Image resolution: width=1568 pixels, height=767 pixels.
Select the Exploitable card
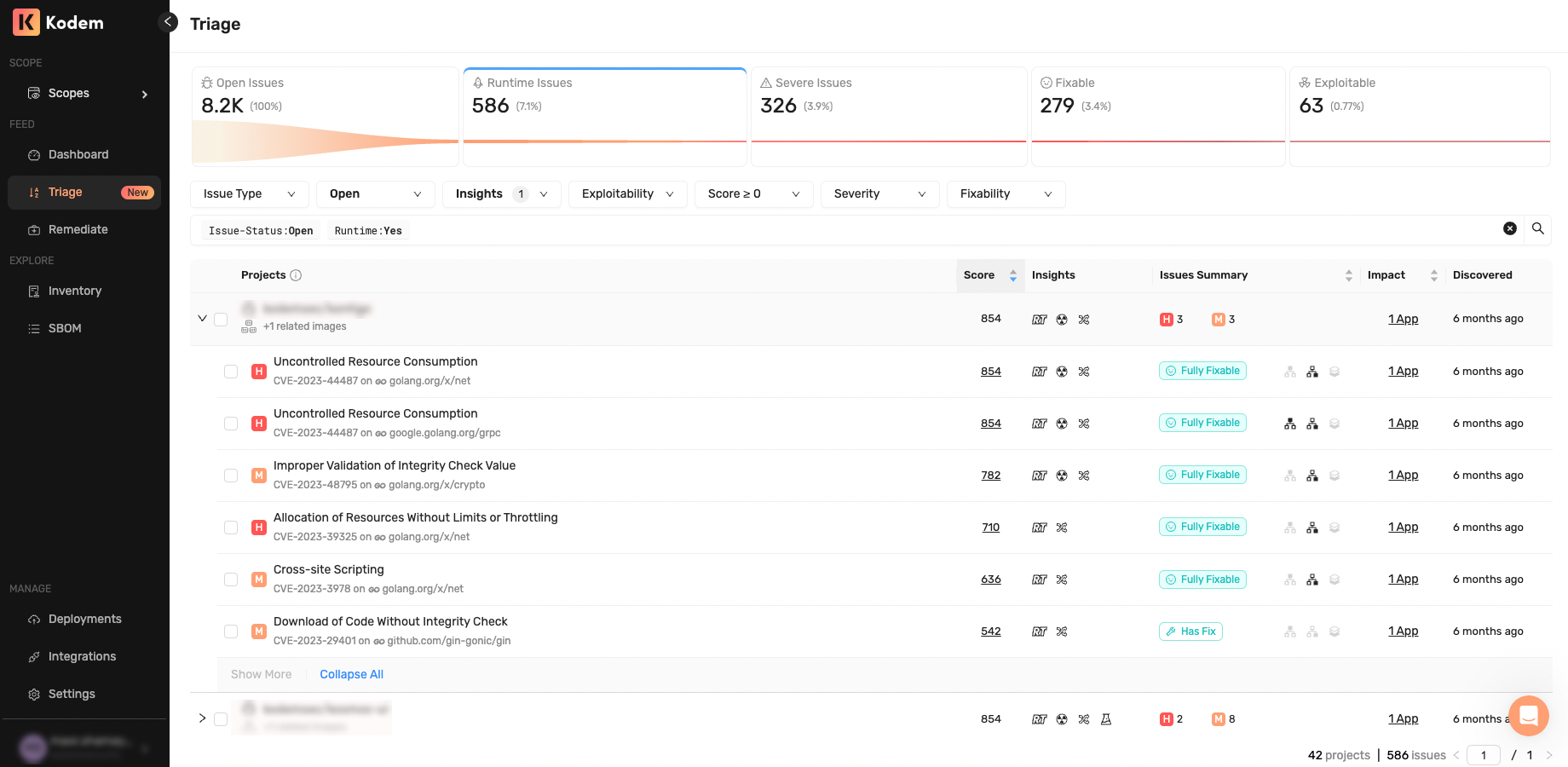(1420, 117)
